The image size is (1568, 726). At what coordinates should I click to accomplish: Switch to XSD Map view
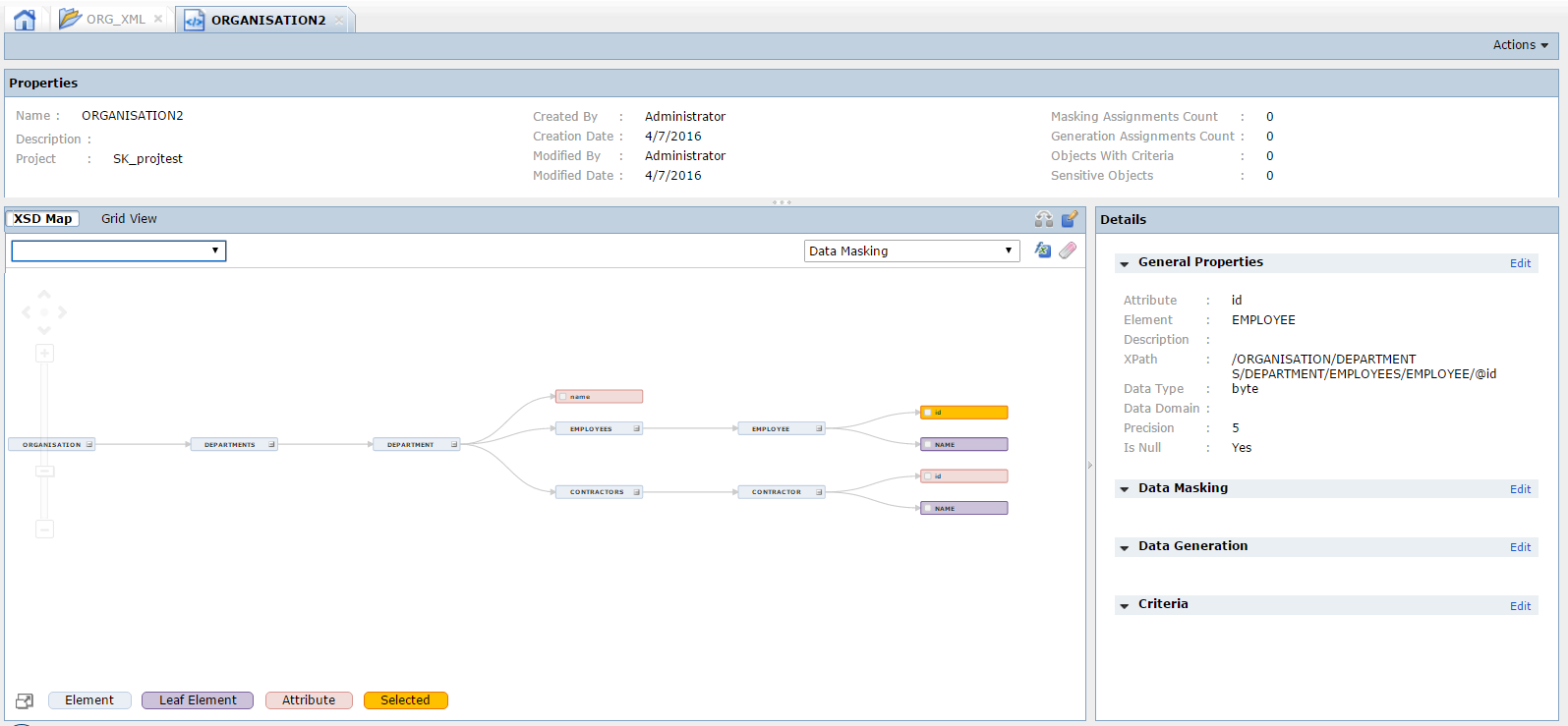pos(43,219)
